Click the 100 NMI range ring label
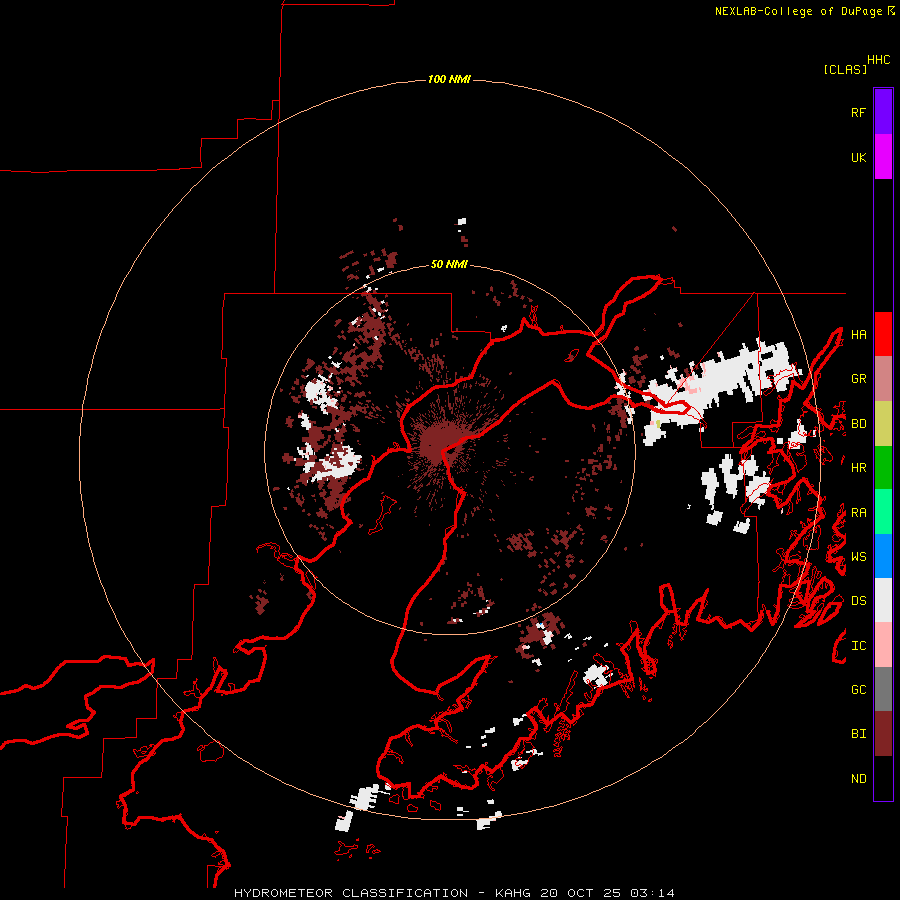900x900 pixels. (x=449, y=79)
